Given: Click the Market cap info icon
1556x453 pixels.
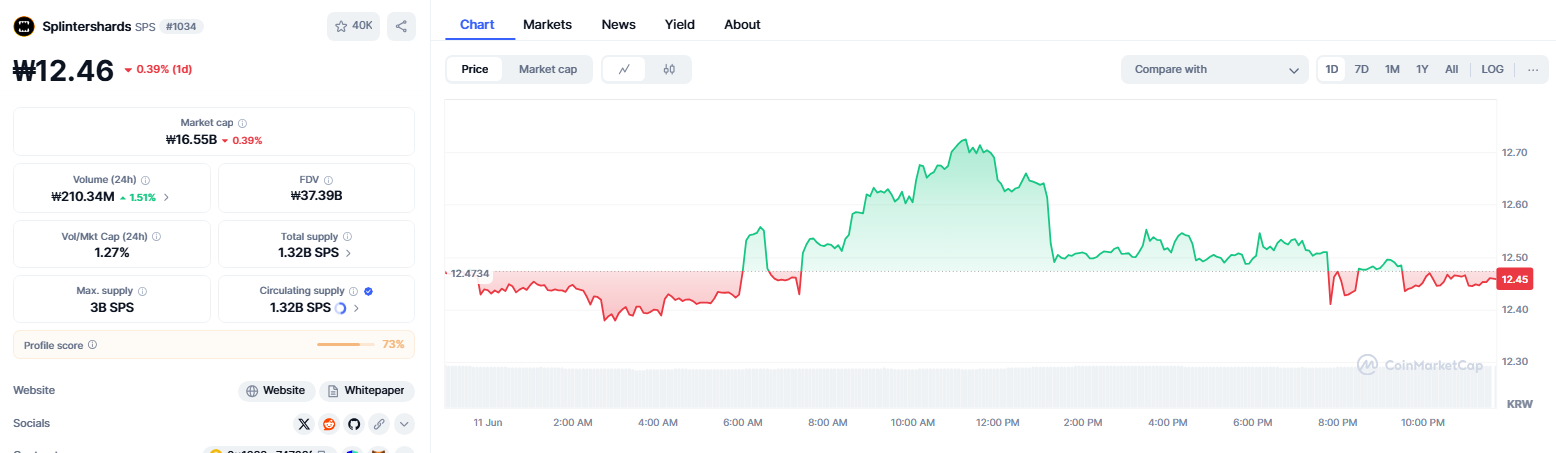Looking at the screenshot, I should click(243, 122).
